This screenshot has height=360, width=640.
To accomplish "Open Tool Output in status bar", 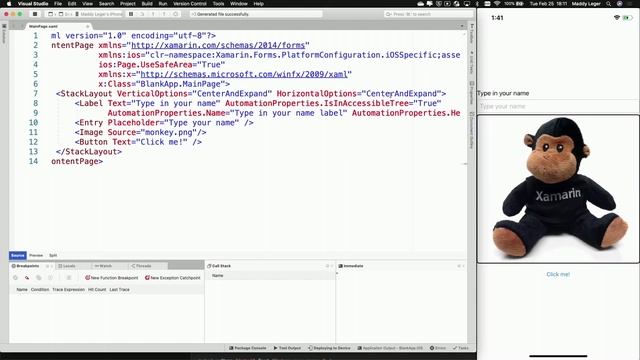I will [287, 348].
